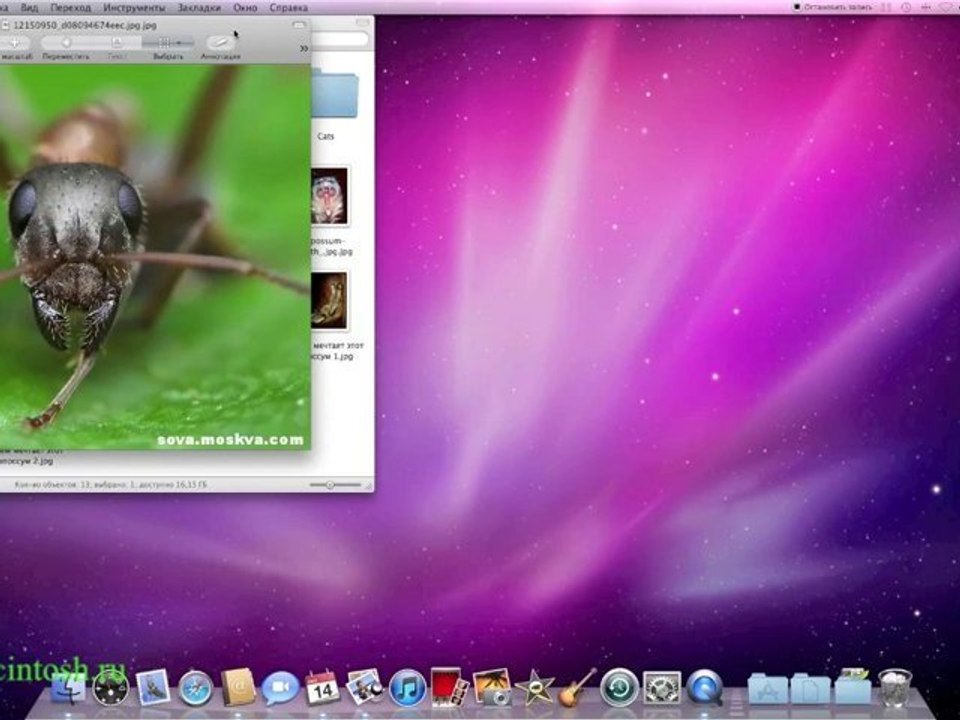Screen dimensions: 960x720
Task: Select the possum jpg thumbnail in Finder
Action: pos(329,196)
